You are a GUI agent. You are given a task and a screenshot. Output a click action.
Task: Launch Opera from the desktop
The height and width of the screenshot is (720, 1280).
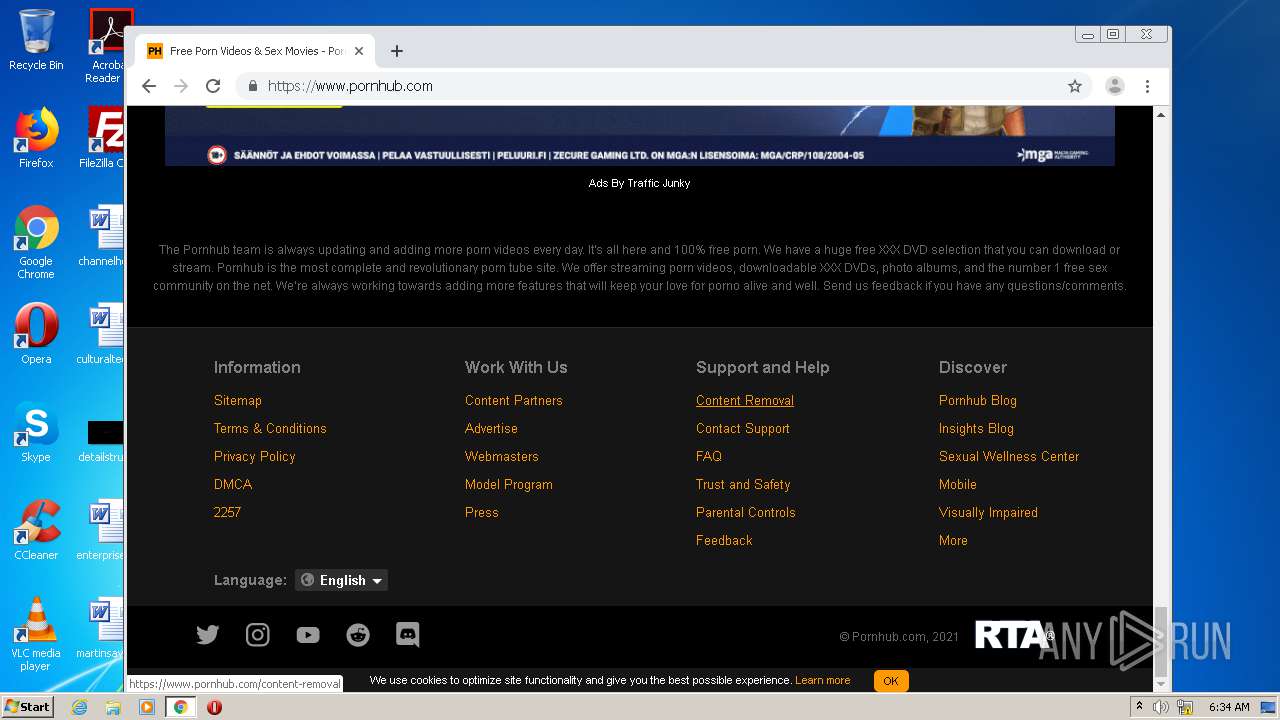coord(36,334)
